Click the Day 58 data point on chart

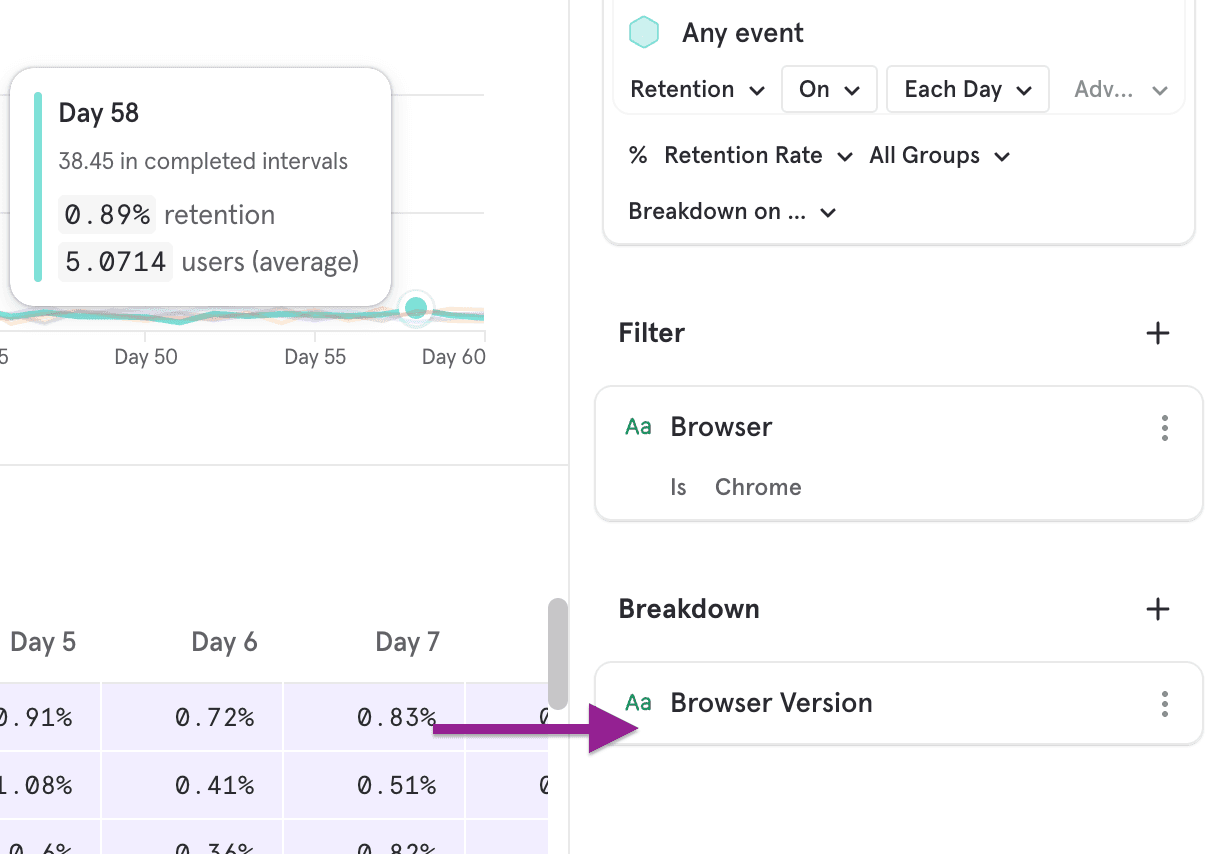click(416, 308)
